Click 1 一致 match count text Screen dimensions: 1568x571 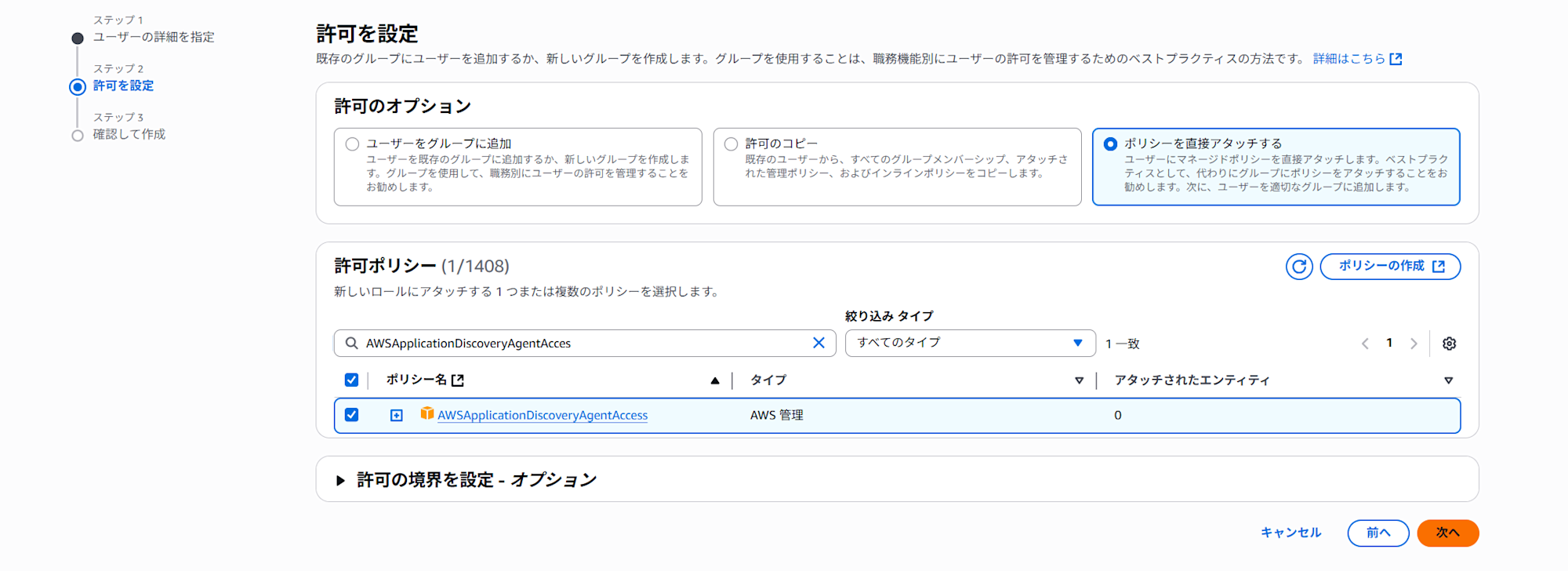pyautogui.click(x=1123, y=344)
